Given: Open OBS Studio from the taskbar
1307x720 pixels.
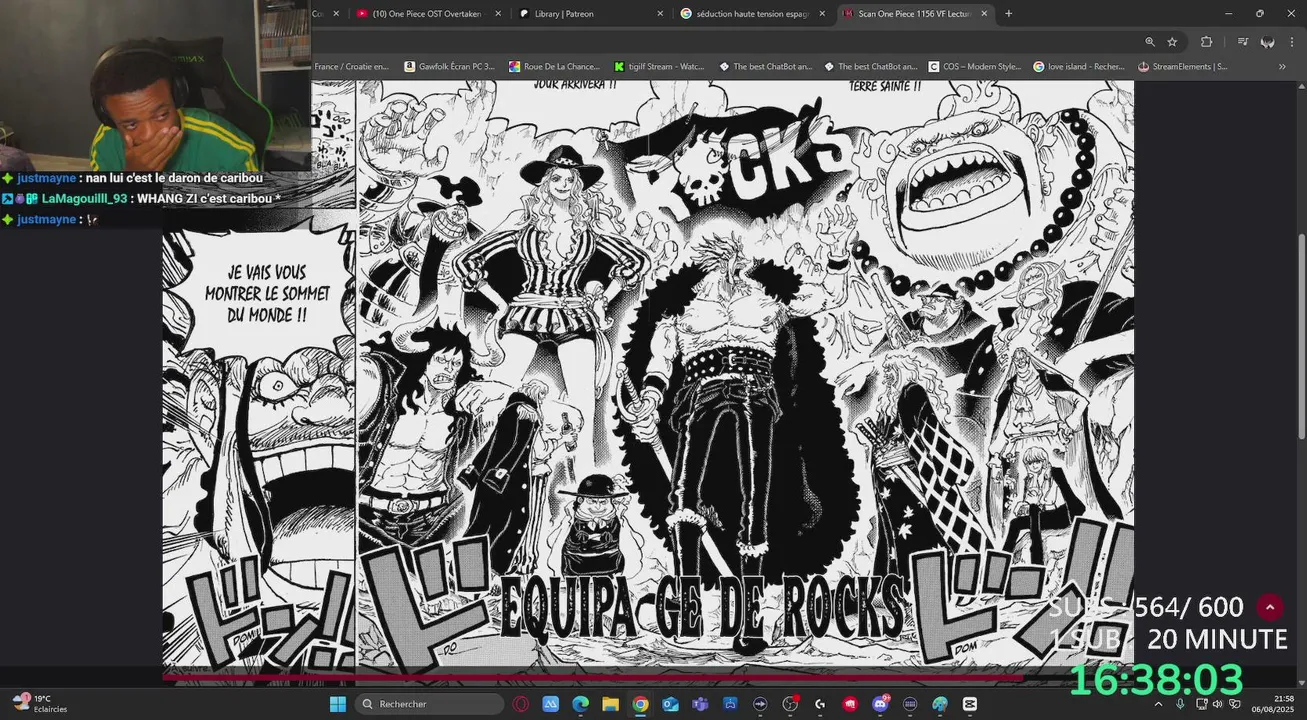Looking at the screenshot, I should (x=790, y=704).
